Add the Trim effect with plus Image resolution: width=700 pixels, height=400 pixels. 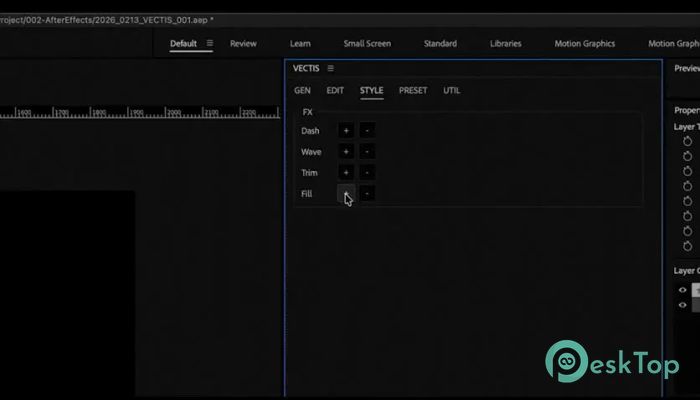coord(346,172)
